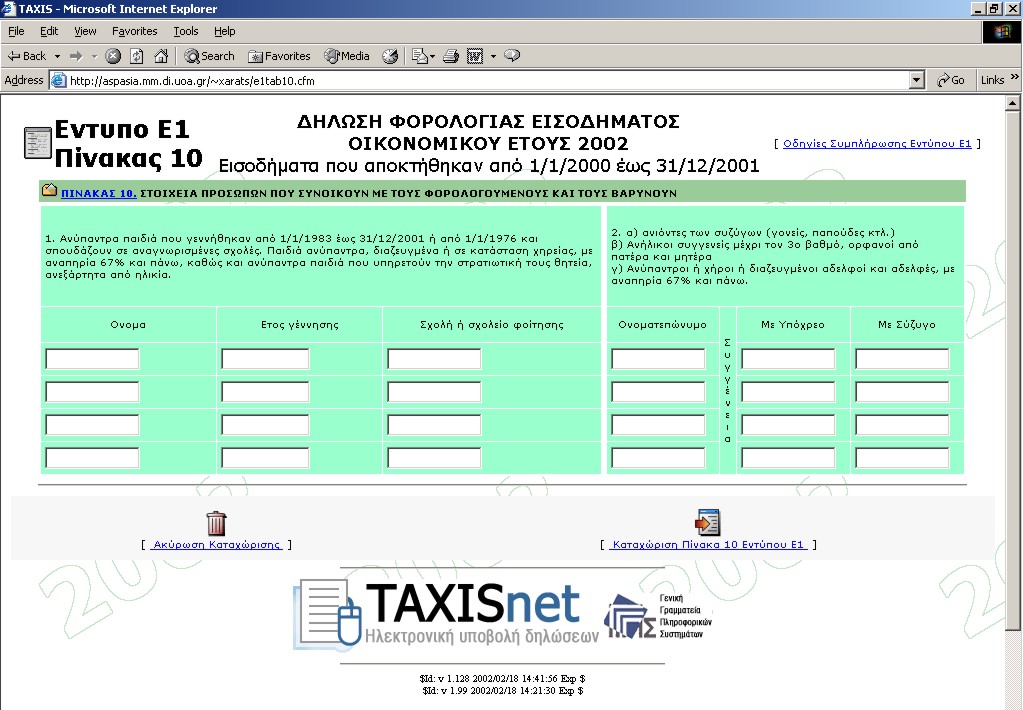Click the Γενική Γραμματεία Πληροφορικών Συστημάτων logo

point(658,615)
